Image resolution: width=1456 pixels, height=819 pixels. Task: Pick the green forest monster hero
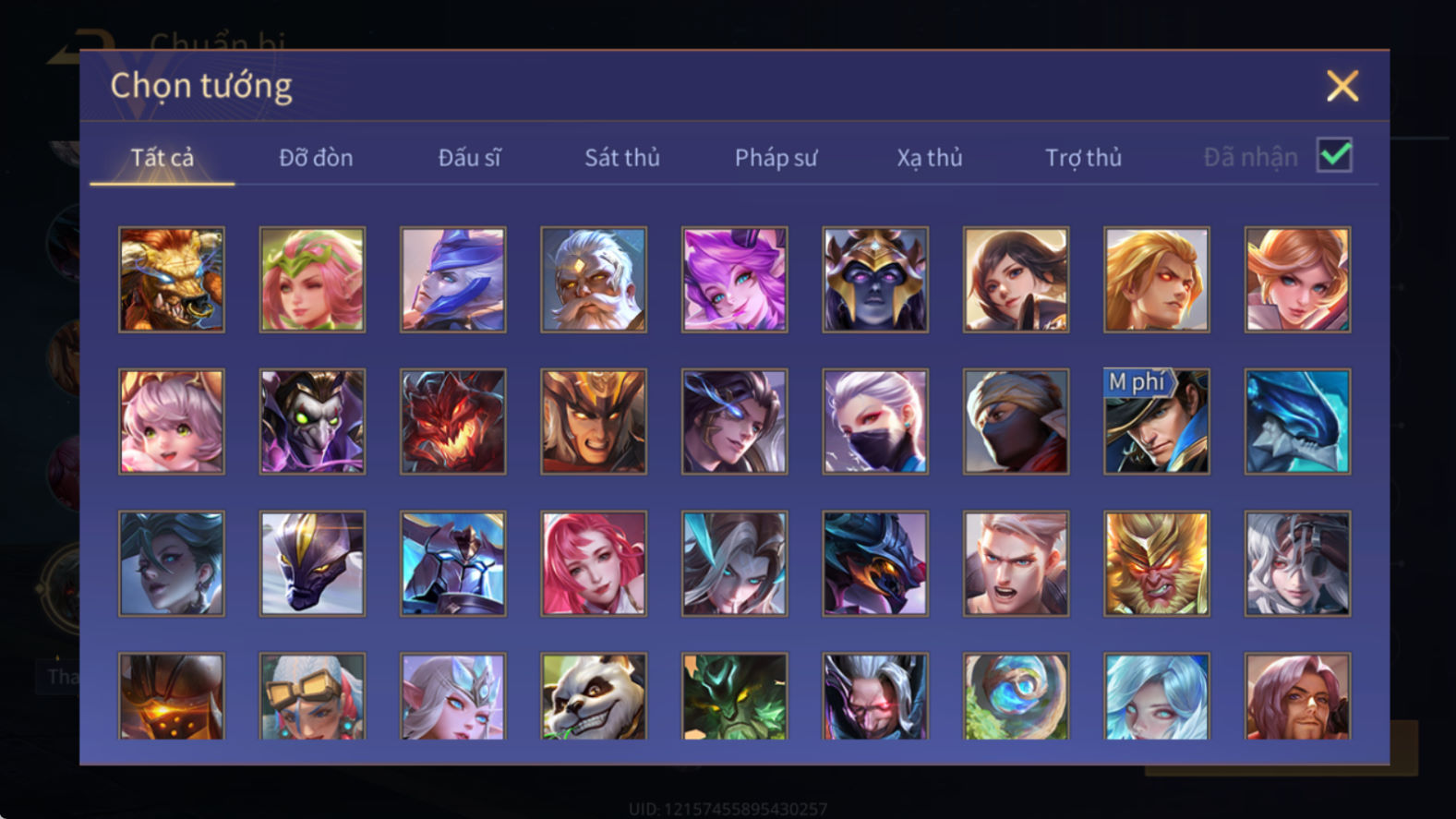(734, 696)
